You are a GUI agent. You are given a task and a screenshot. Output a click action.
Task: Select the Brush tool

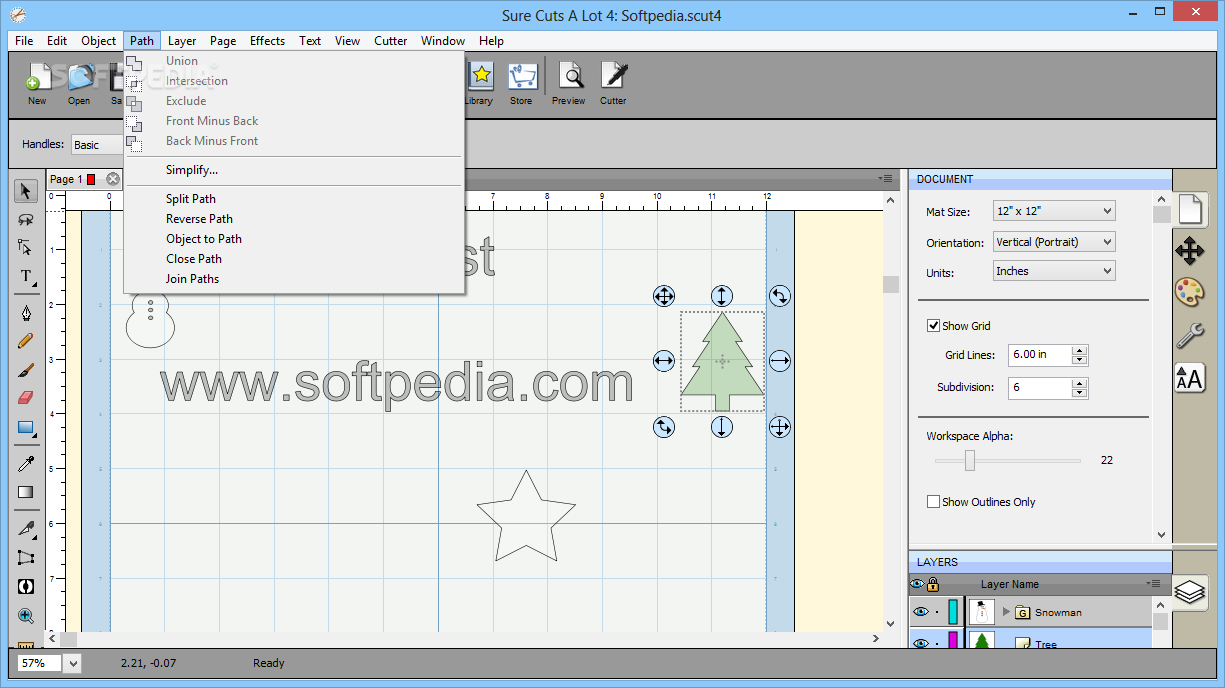pos(26,370)
